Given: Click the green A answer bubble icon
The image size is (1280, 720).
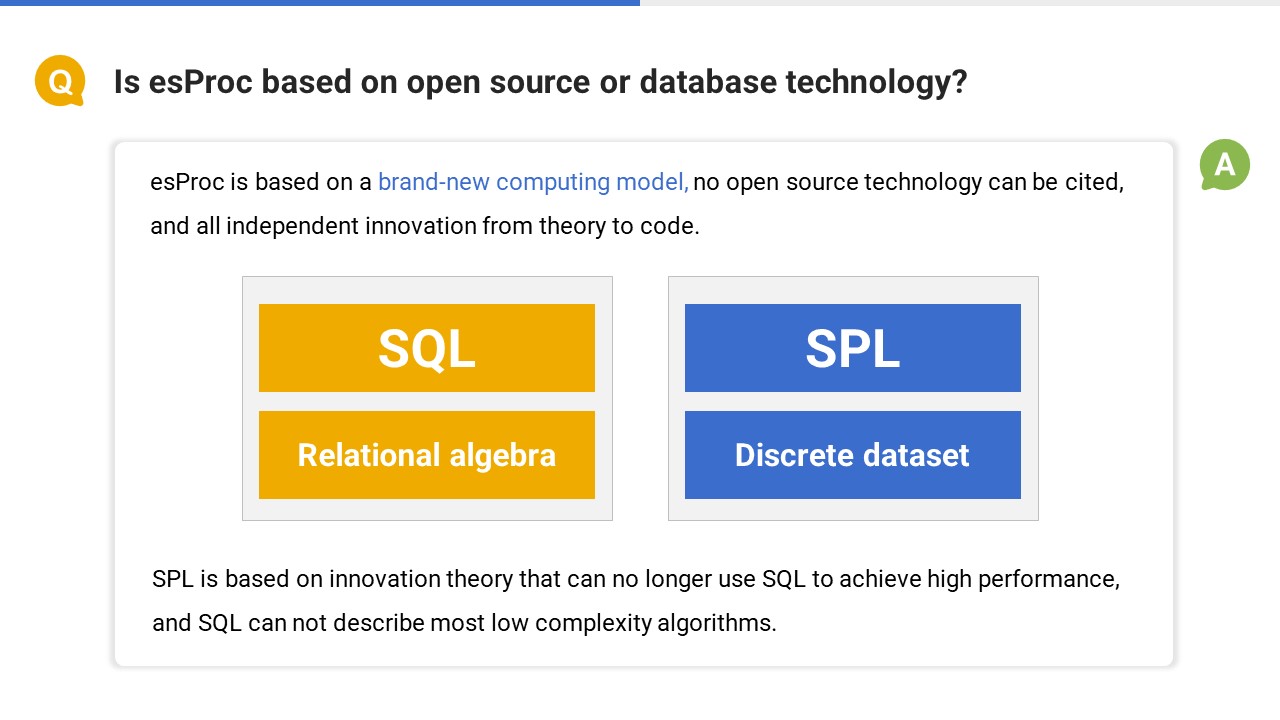Looking at the screenshot, I should tap(1225, 165).
